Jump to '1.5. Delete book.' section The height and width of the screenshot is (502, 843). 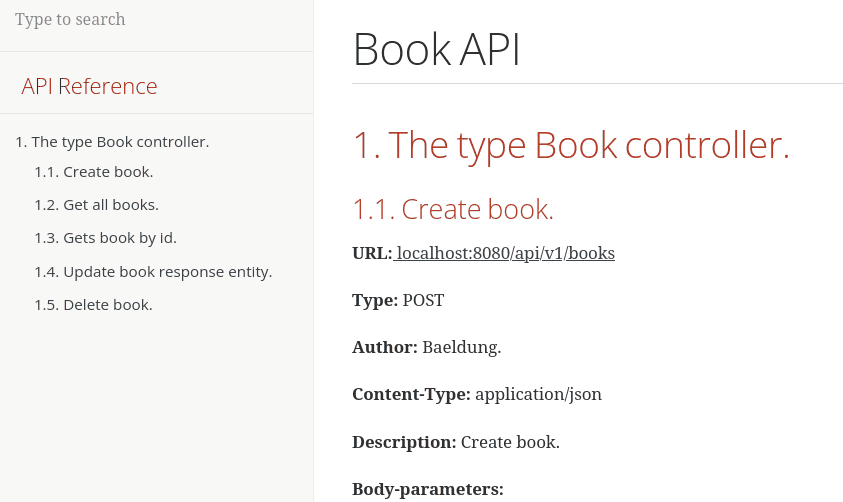[x=93, y=305]
